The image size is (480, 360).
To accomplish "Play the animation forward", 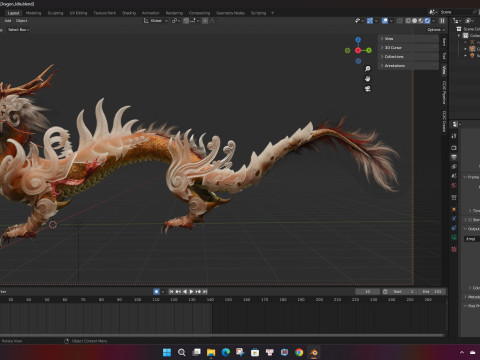I will (x=191, y=292).
